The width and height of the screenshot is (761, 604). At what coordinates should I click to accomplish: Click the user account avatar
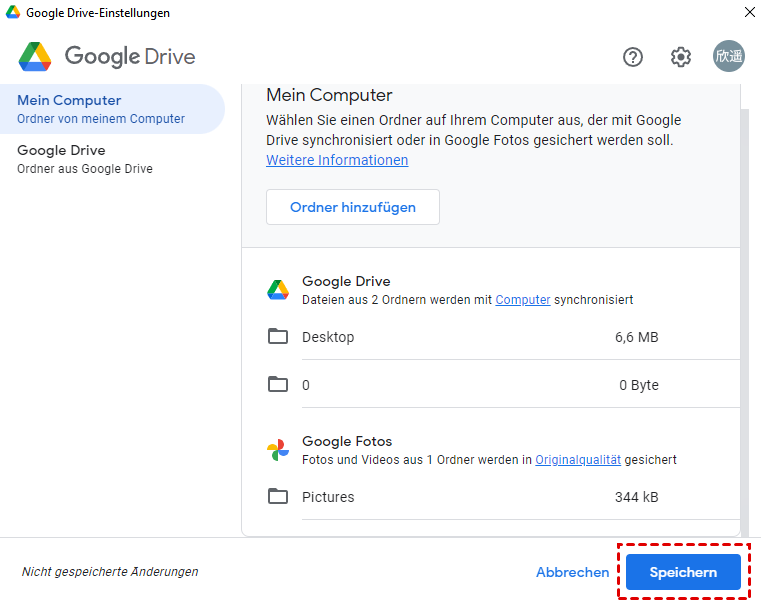click(x=728, y=57)
